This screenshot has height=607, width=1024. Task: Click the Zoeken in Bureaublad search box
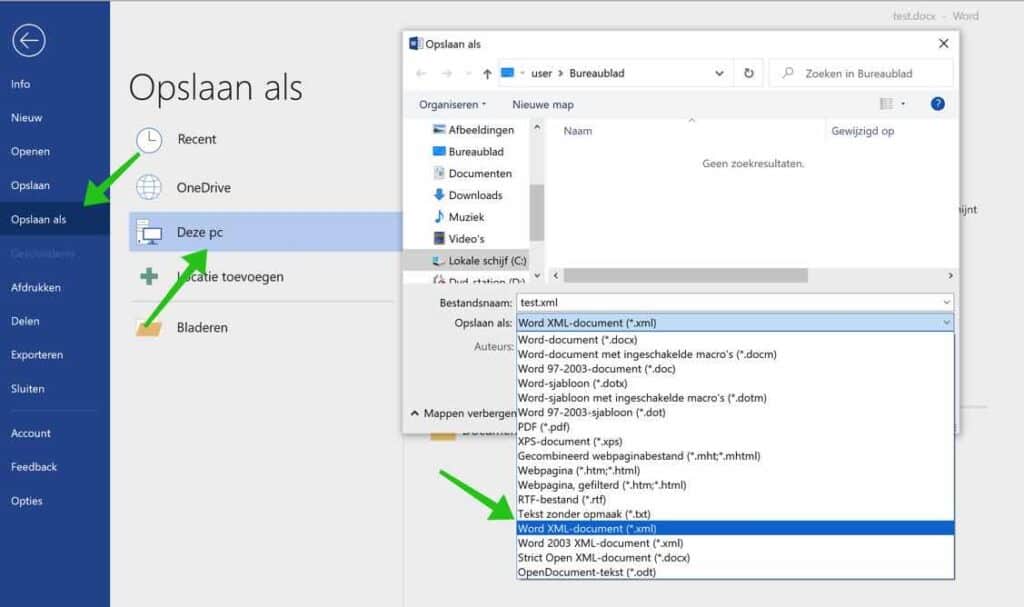tap(861, 73)
